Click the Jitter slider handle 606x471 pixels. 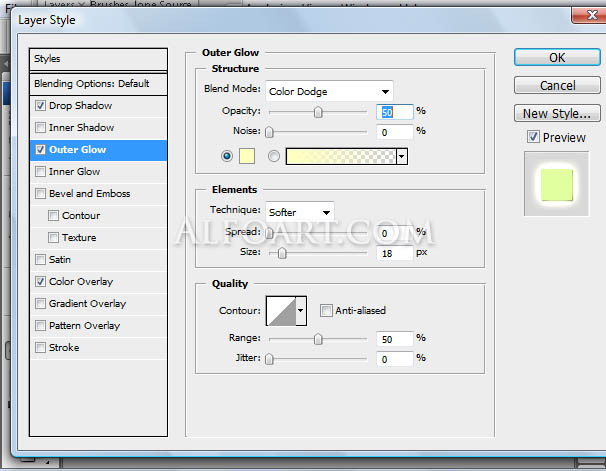click(x=269, y=359)
